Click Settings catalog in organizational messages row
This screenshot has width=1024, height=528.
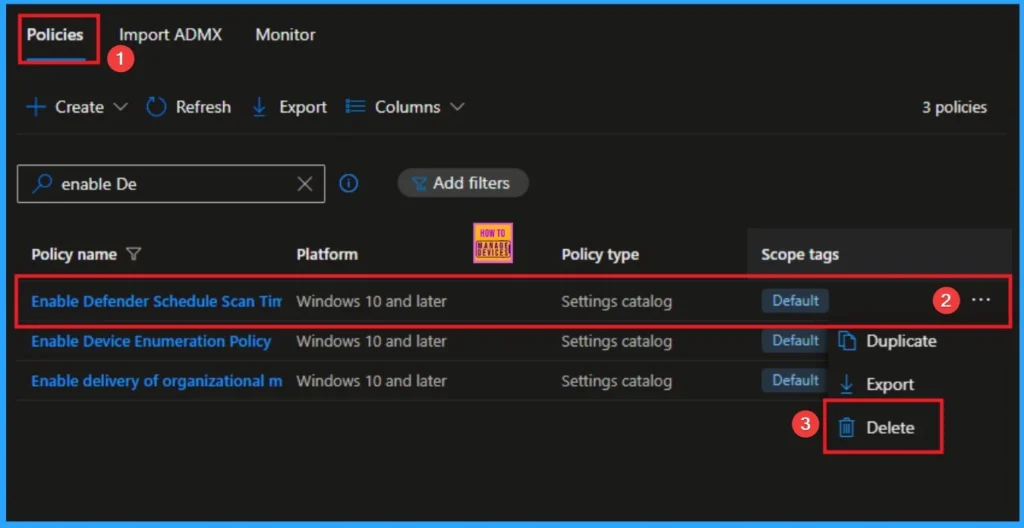[x=616, y=381]
